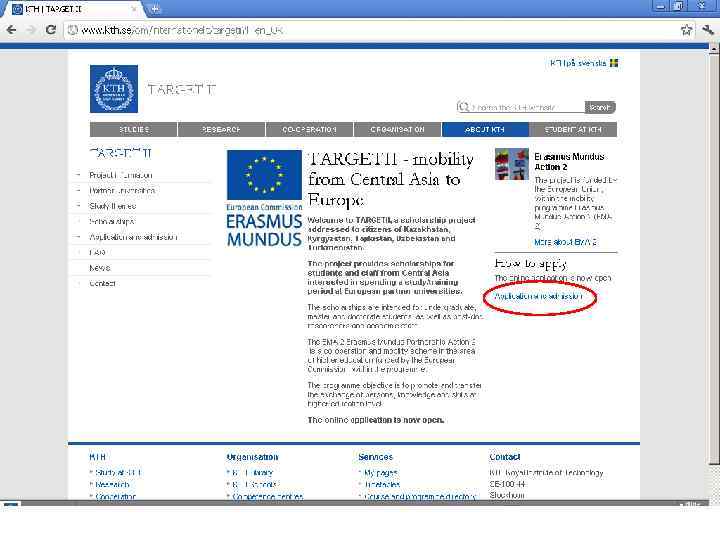Switch language via KTH på svenska link

(x=578, y=63)
